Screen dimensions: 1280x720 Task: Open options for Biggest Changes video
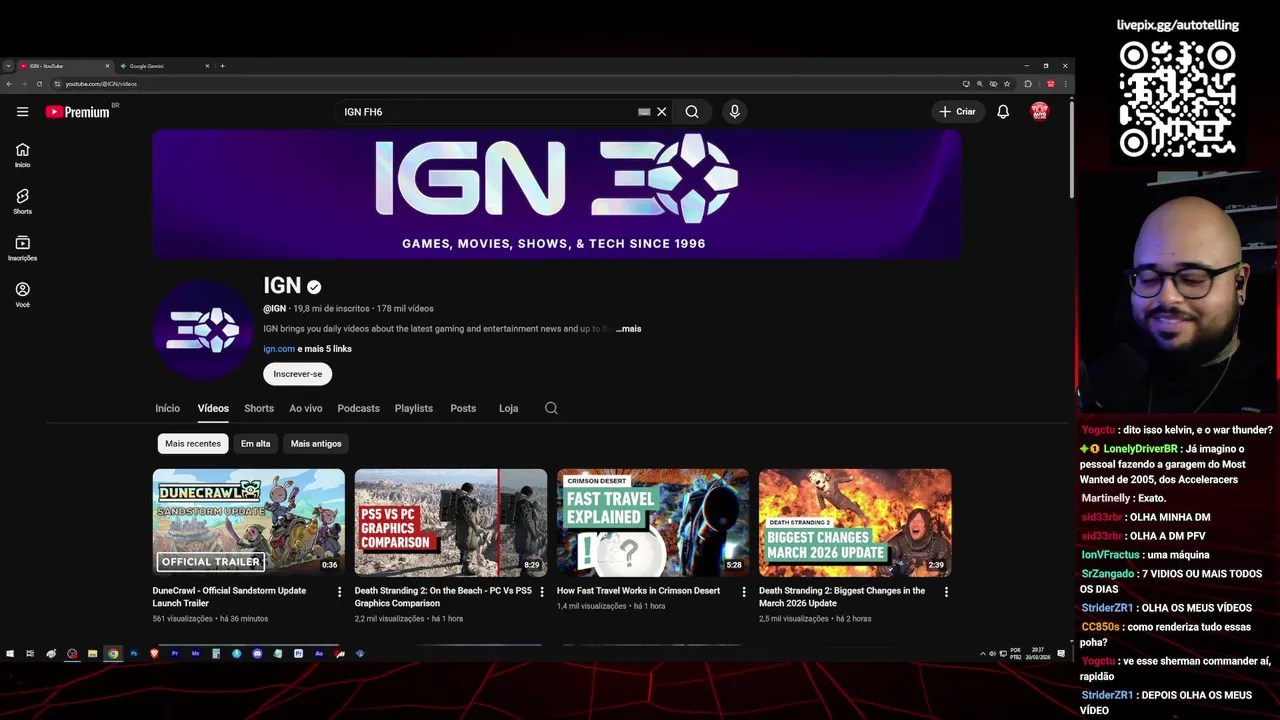(x=946, y=592)
